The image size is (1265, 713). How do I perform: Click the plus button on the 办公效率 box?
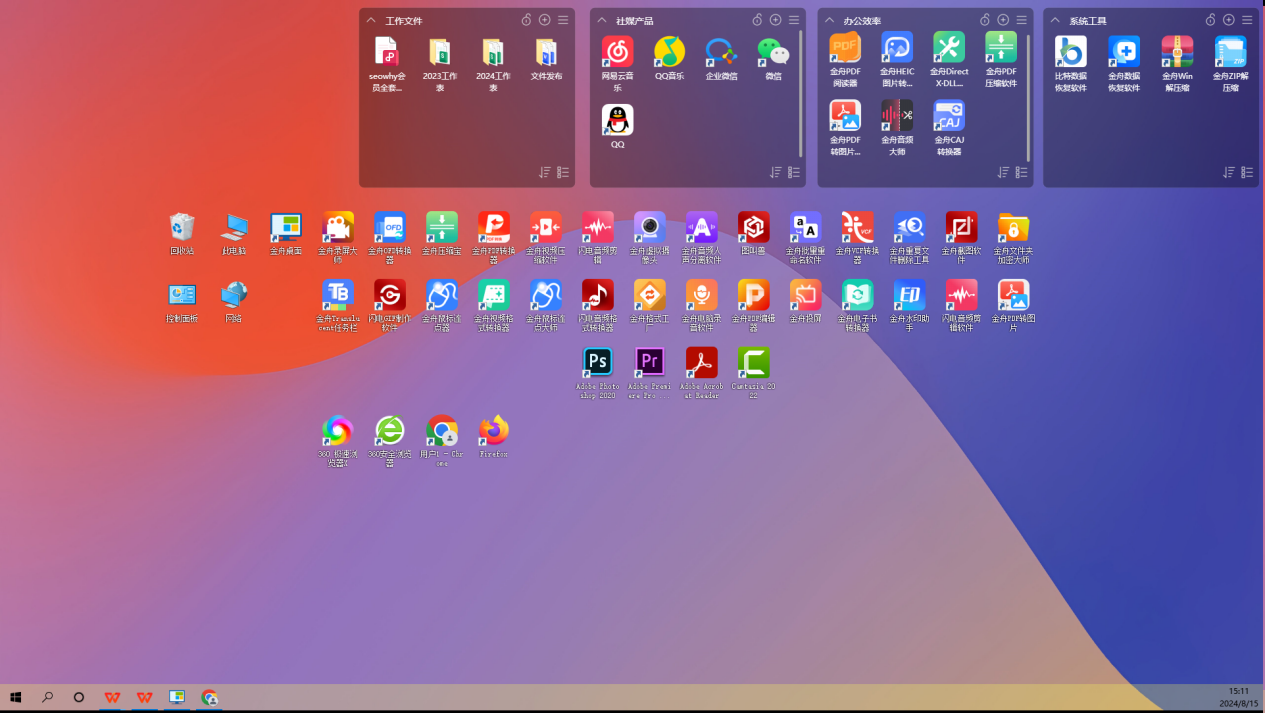[x=1003, y=18]
